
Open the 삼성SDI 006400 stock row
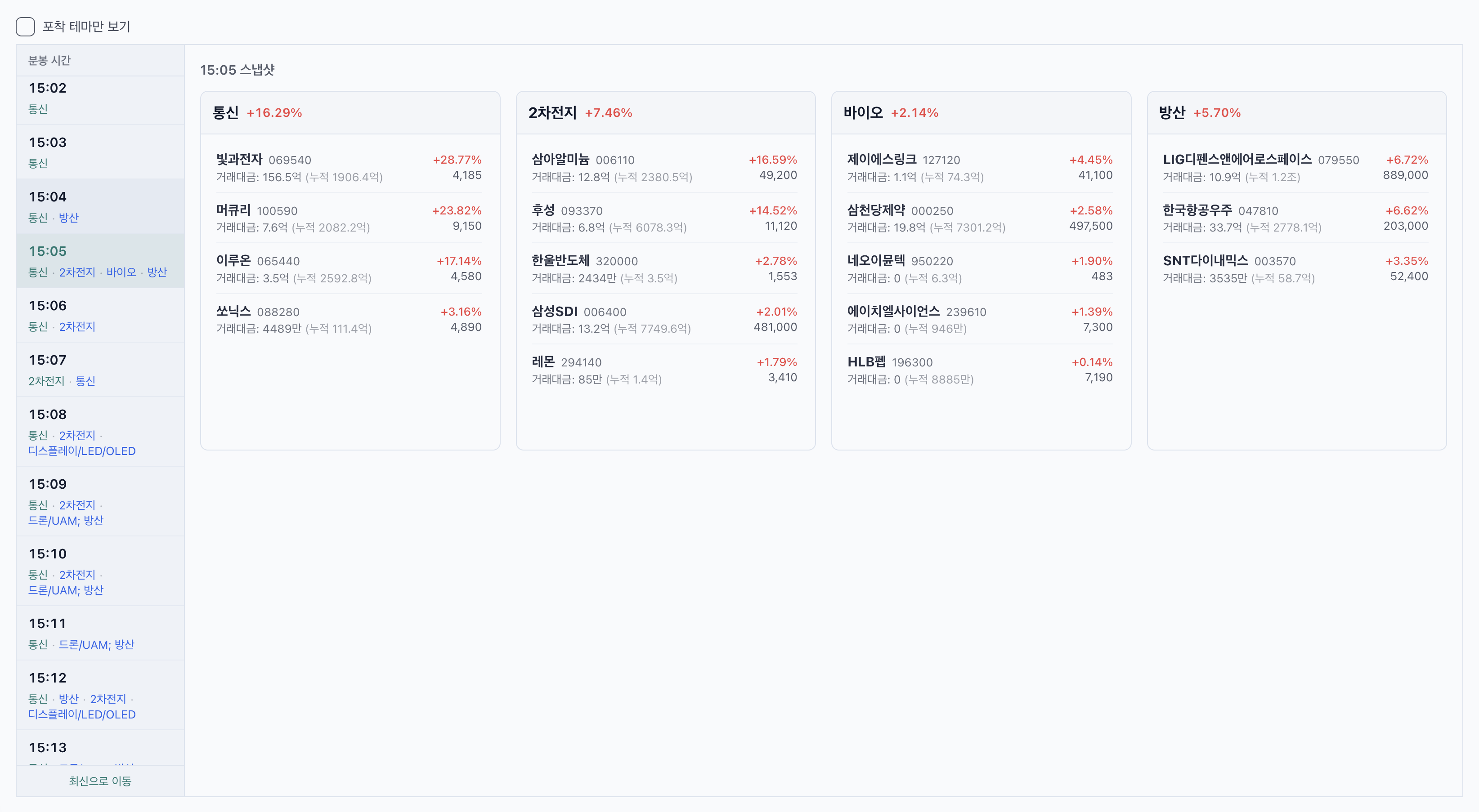pos(664,320)
